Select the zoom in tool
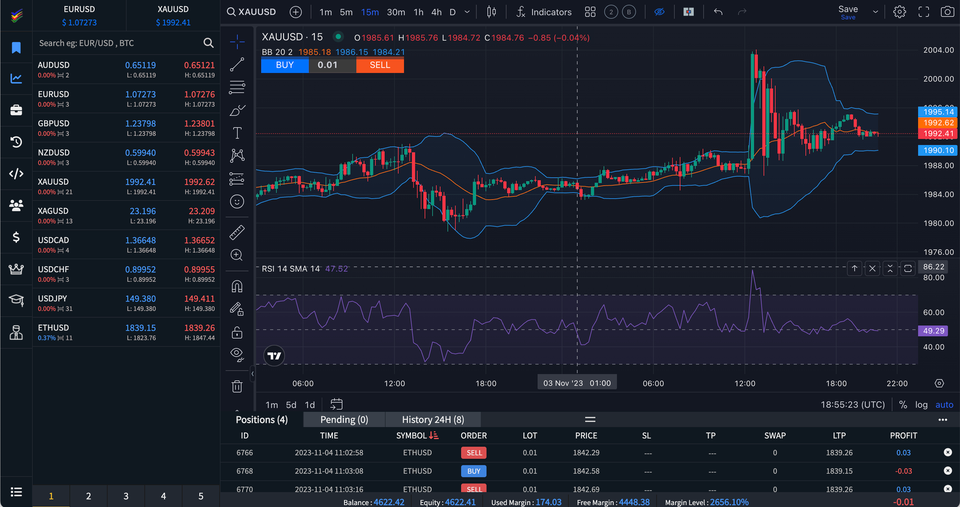 click(237, 255)
